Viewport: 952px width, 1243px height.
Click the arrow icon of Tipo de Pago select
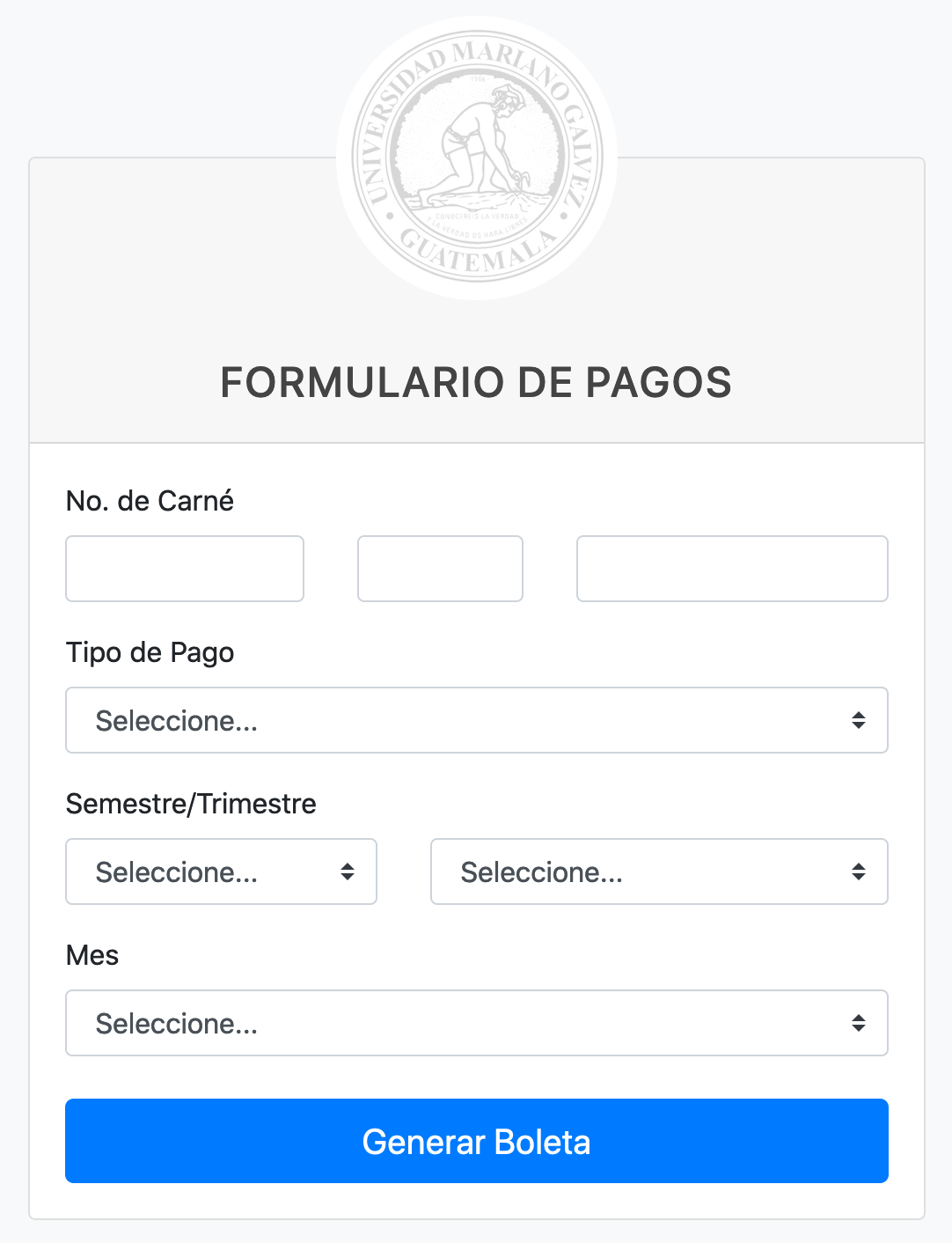pos(859,720)
